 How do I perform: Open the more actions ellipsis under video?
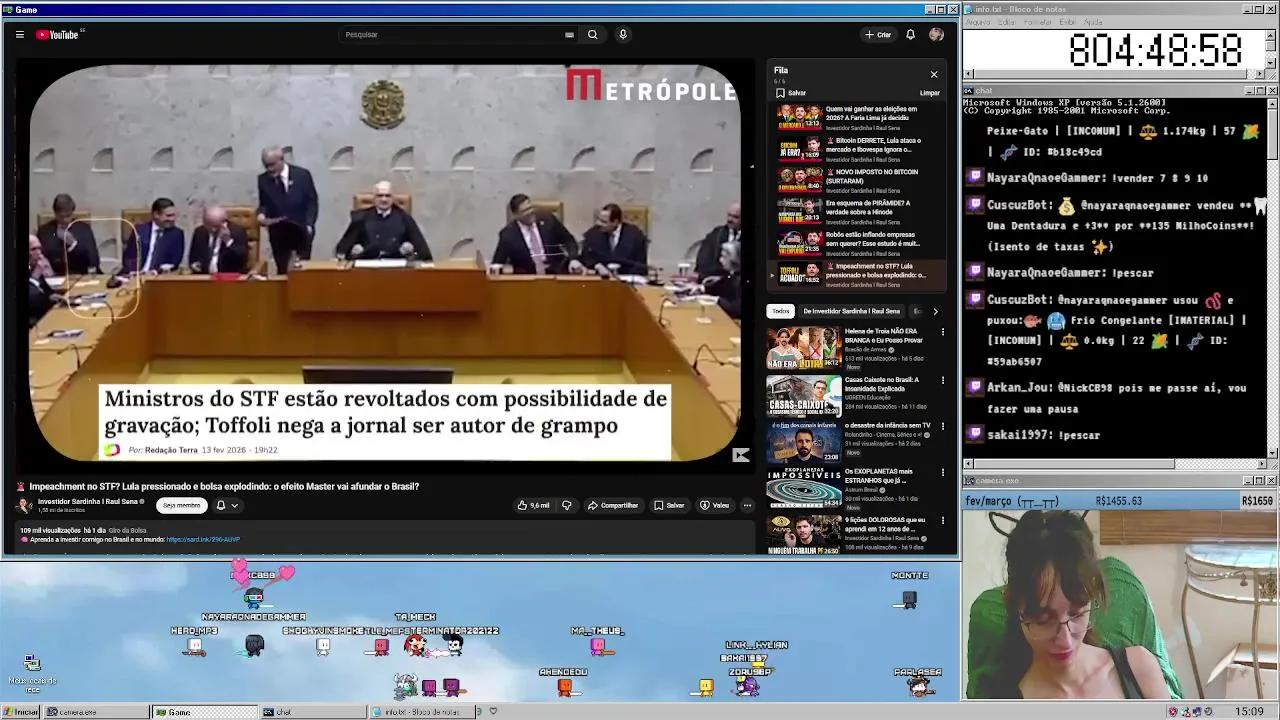coord(747,505)
